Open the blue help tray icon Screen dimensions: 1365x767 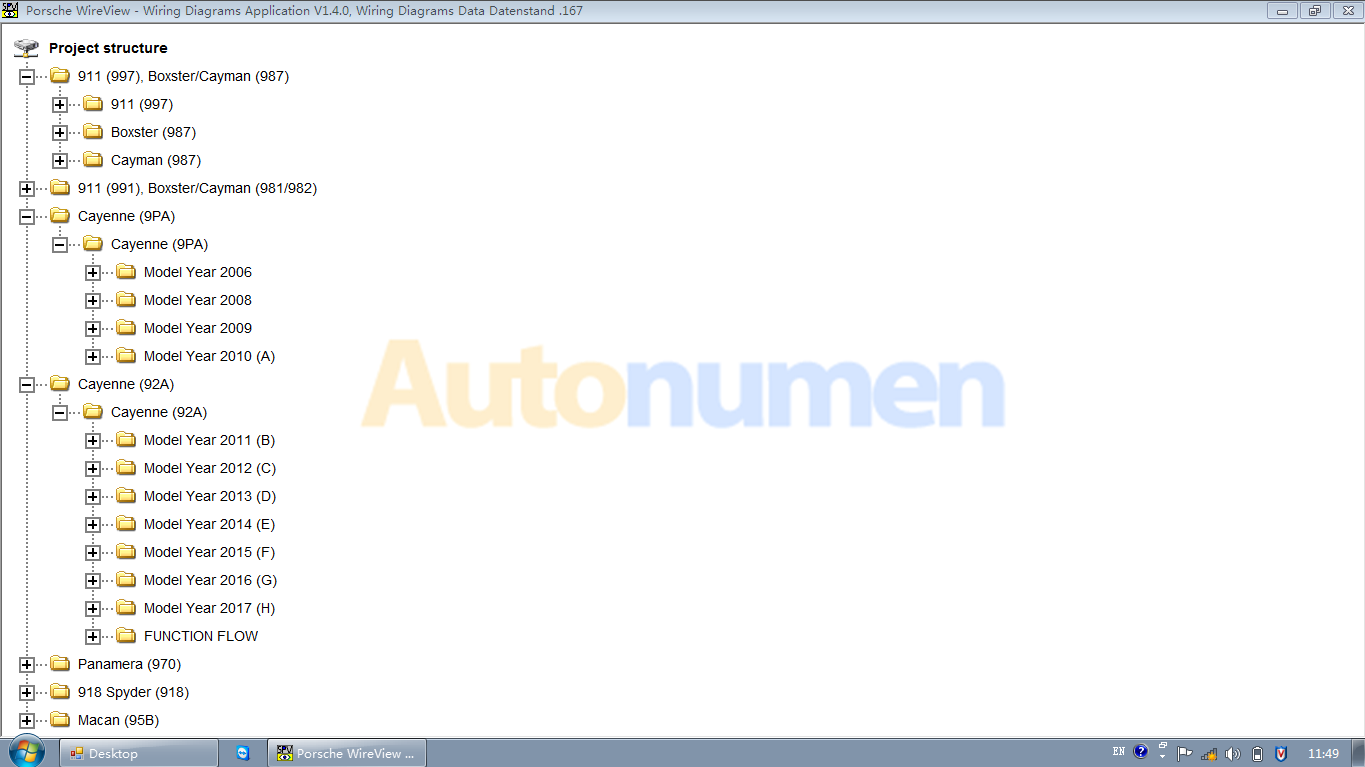tap(1141, 752)
